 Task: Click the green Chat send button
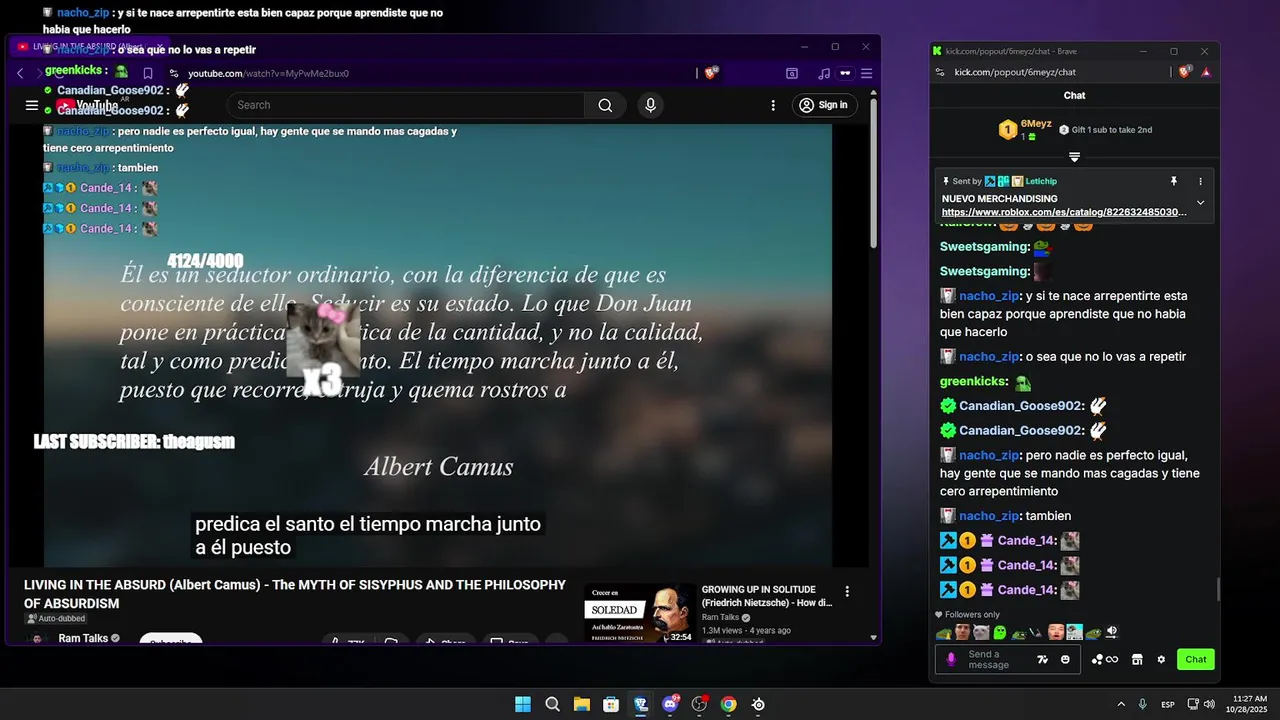(x=1196, y=659)
